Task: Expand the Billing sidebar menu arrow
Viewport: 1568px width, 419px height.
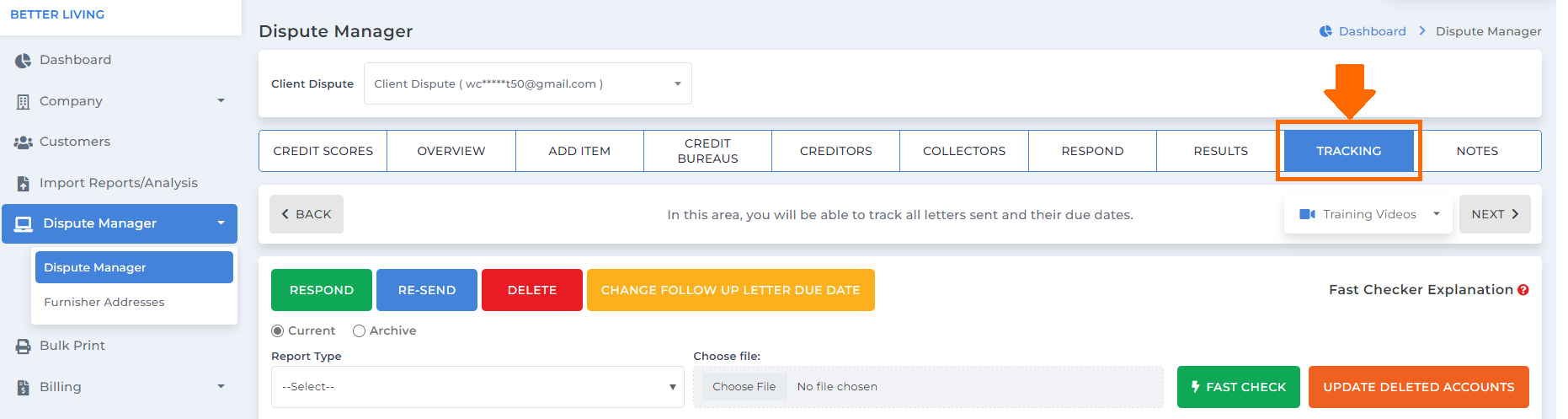Action: 221,387
